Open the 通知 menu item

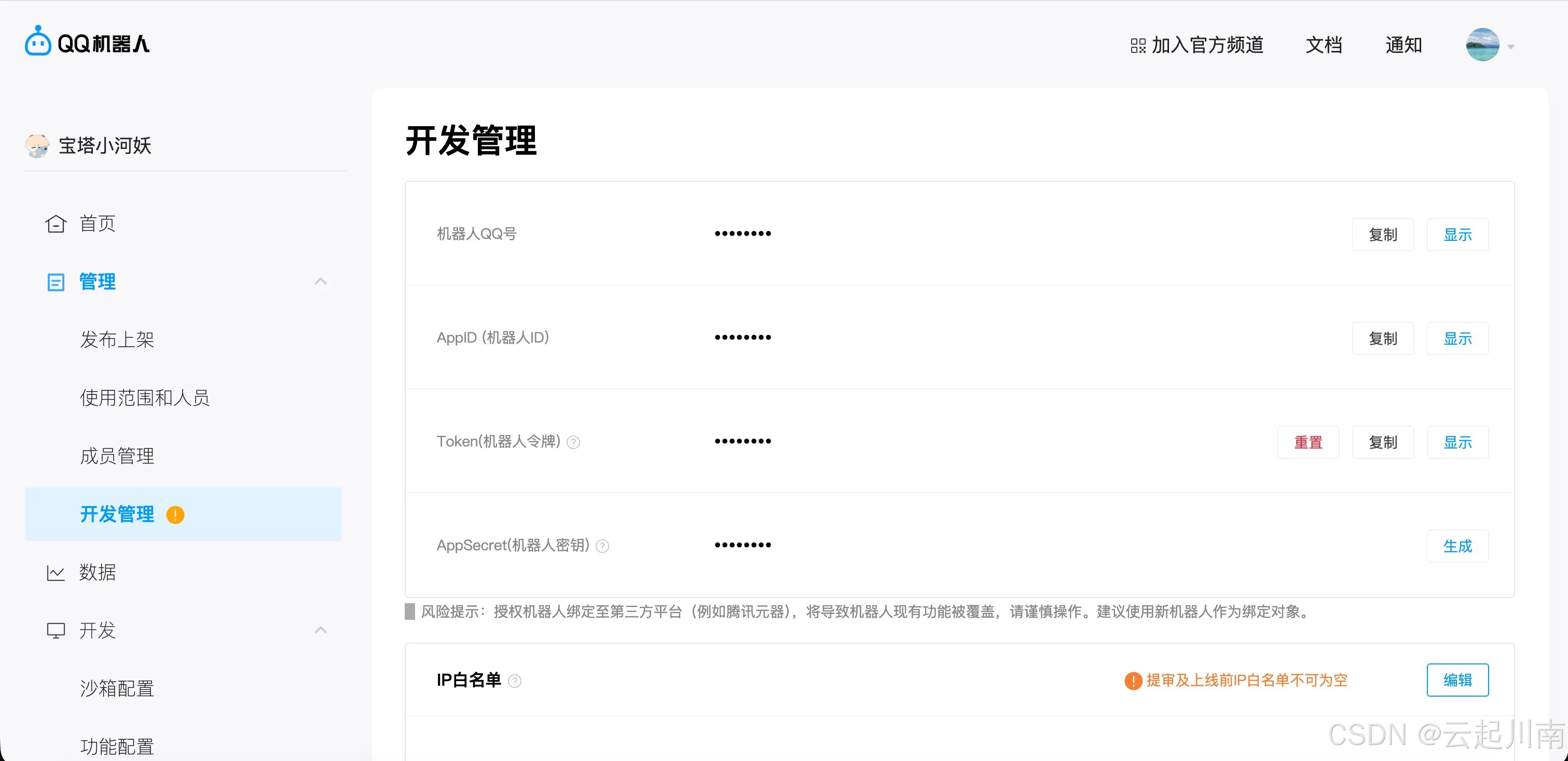click(x=1403, y=45)
